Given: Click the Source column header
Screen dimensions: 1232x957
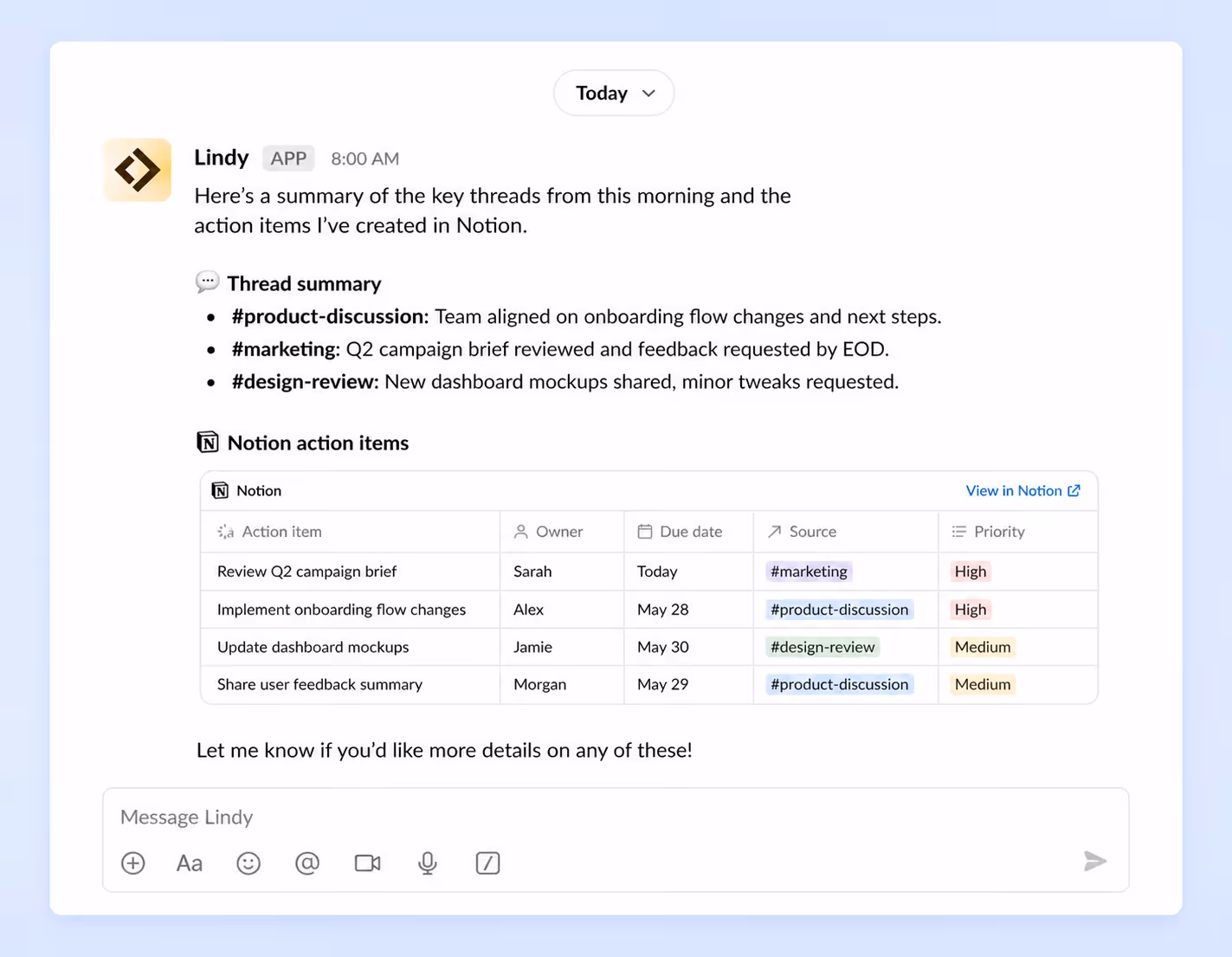Looking at the screenshot, I should click(x=846, y=532).
